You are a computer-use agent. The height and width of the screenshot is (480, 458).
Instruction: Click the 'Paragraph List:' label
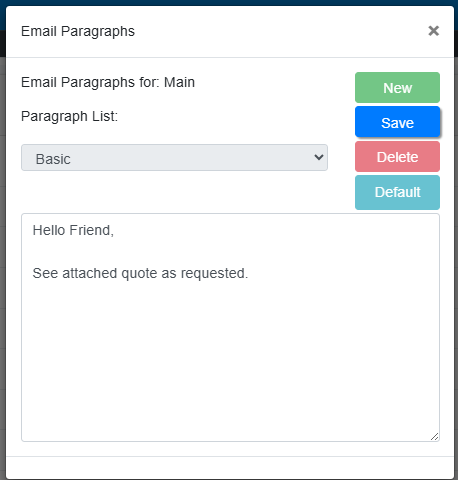[69, 116]
